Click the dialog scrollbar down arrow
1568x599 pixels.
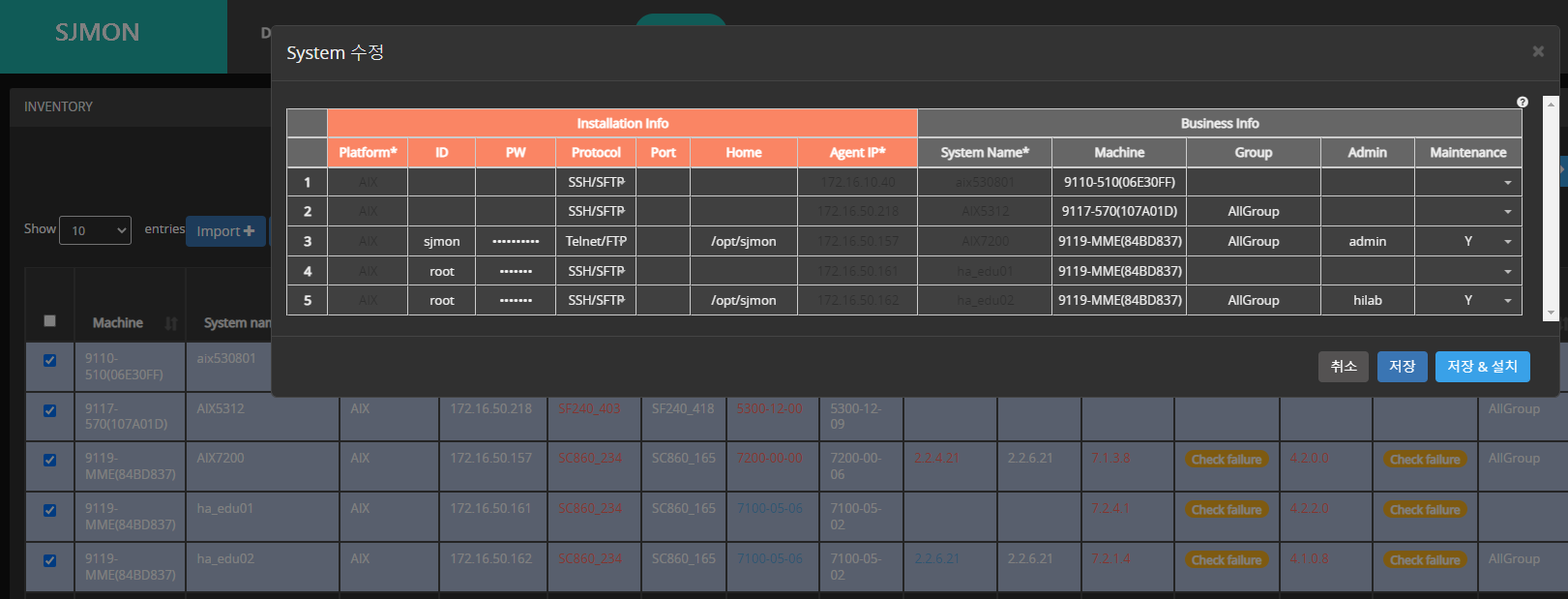pos(1551,313)
